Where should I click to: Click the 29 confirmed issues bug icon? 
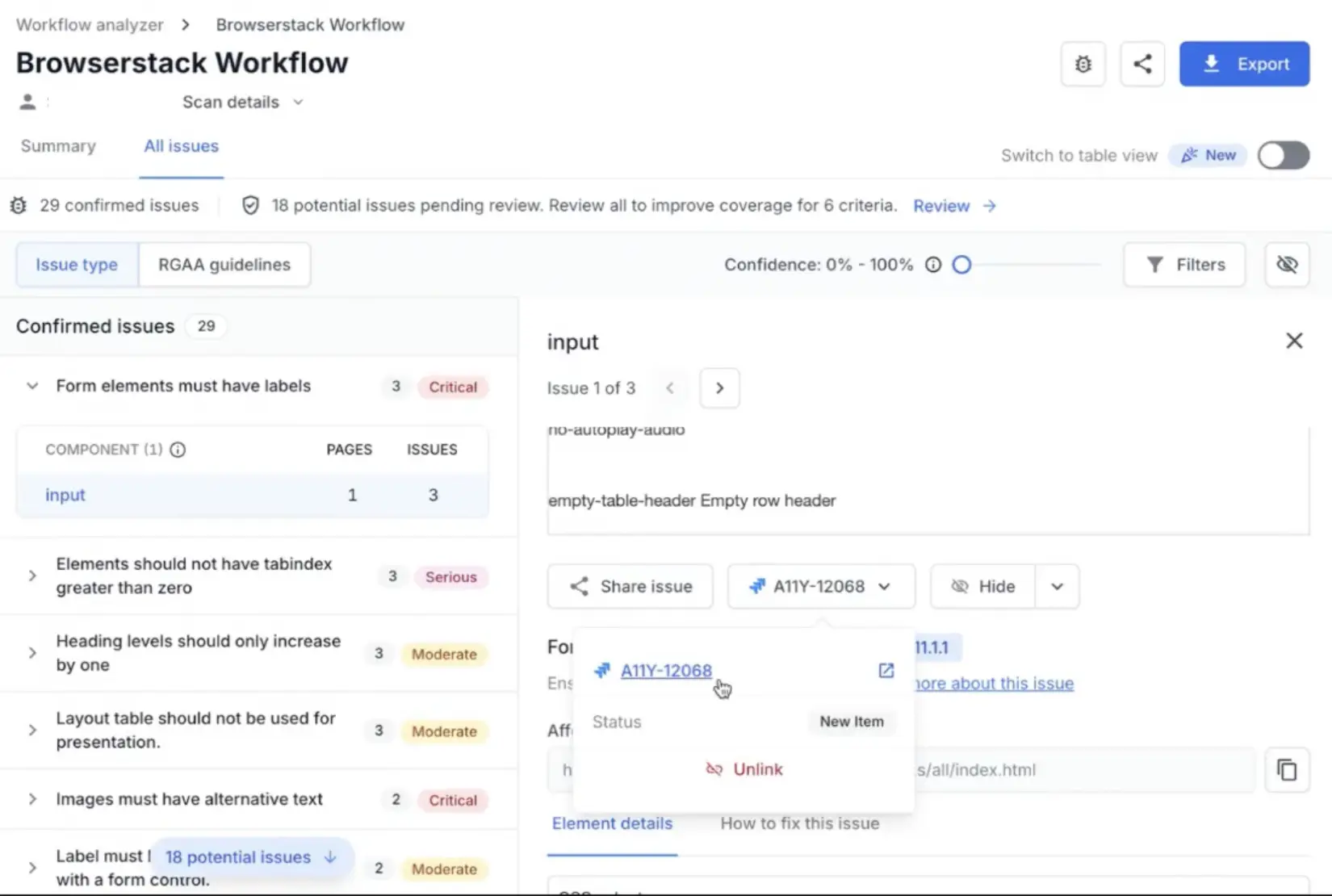19,206
